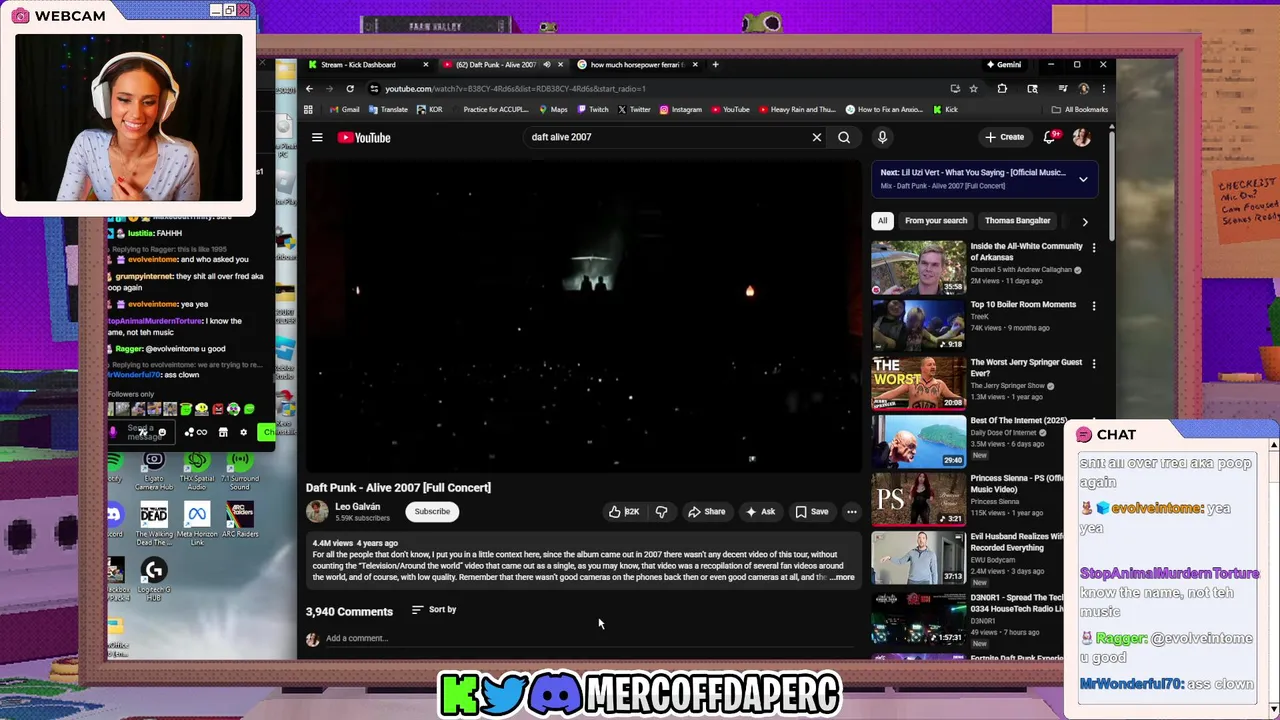Open THX Spatial Audio desktop shortcut

(197, 470)
